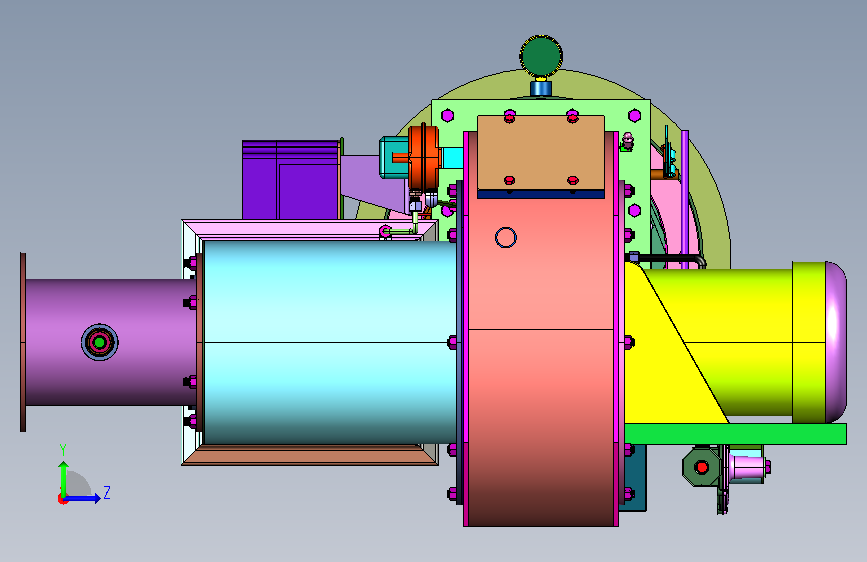
Task: Select the orange disc-shaped actuator
Action: point(424,157)
